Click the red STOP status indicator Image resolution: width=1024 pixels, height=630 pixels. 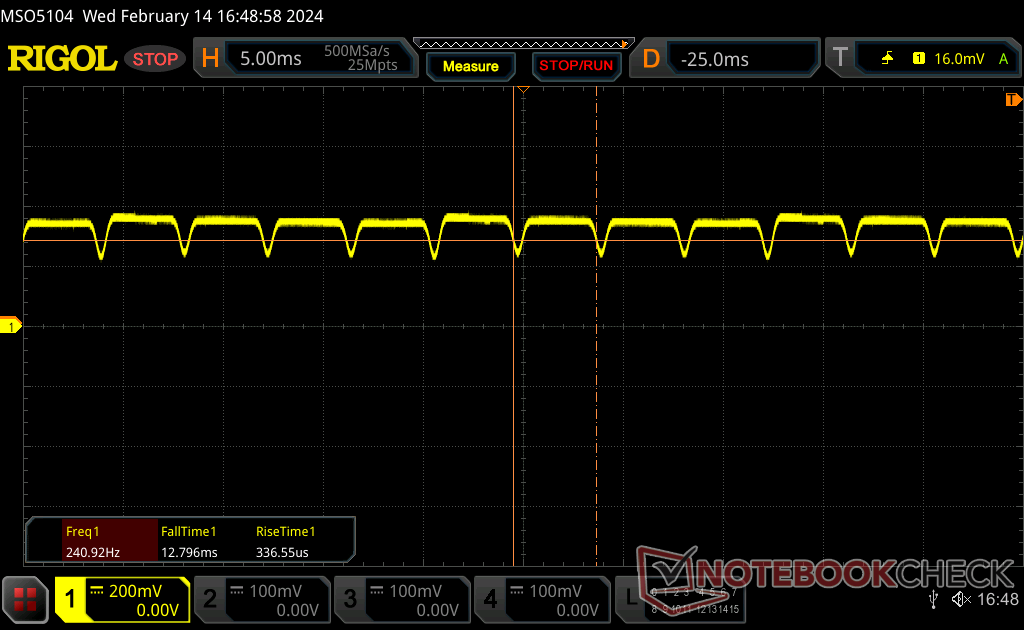[x=155, y=59]
